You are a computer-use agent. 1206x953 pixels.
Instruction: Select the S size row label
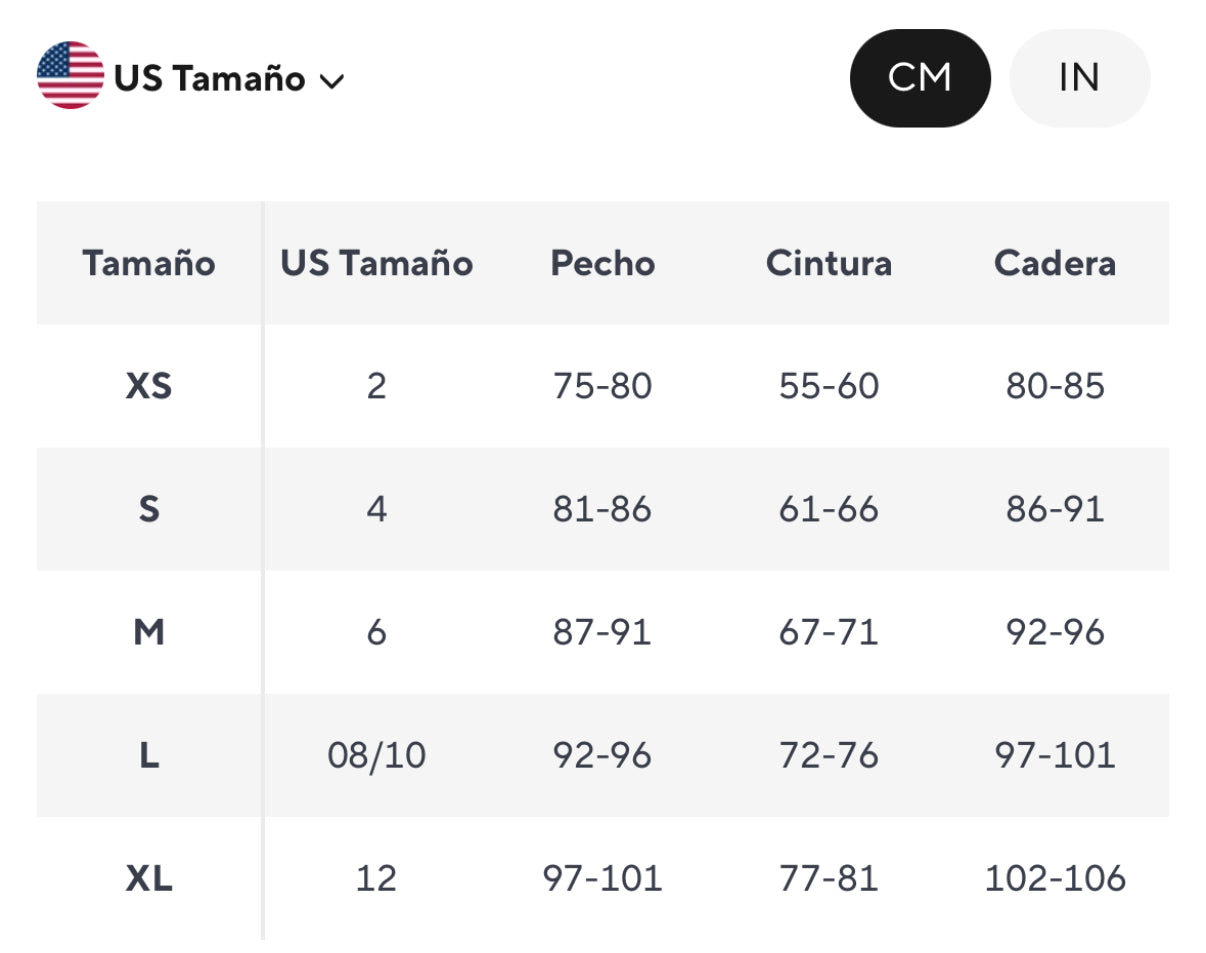149,509
